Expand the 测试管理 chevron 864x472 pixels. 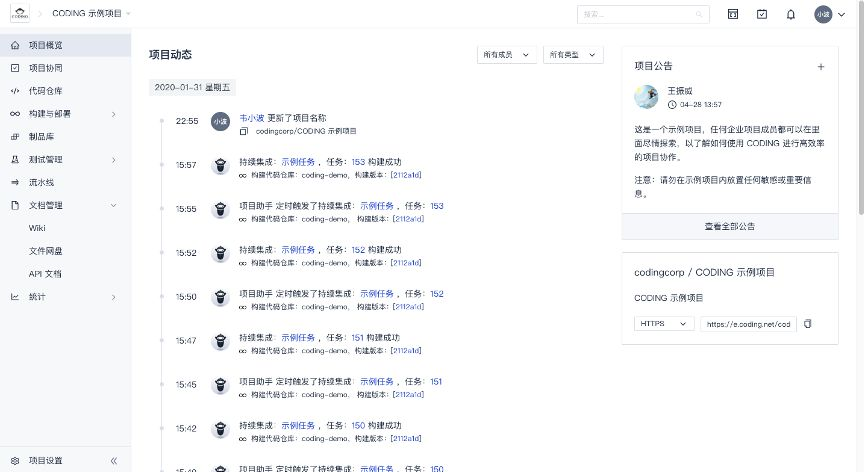tap(114, 160)
